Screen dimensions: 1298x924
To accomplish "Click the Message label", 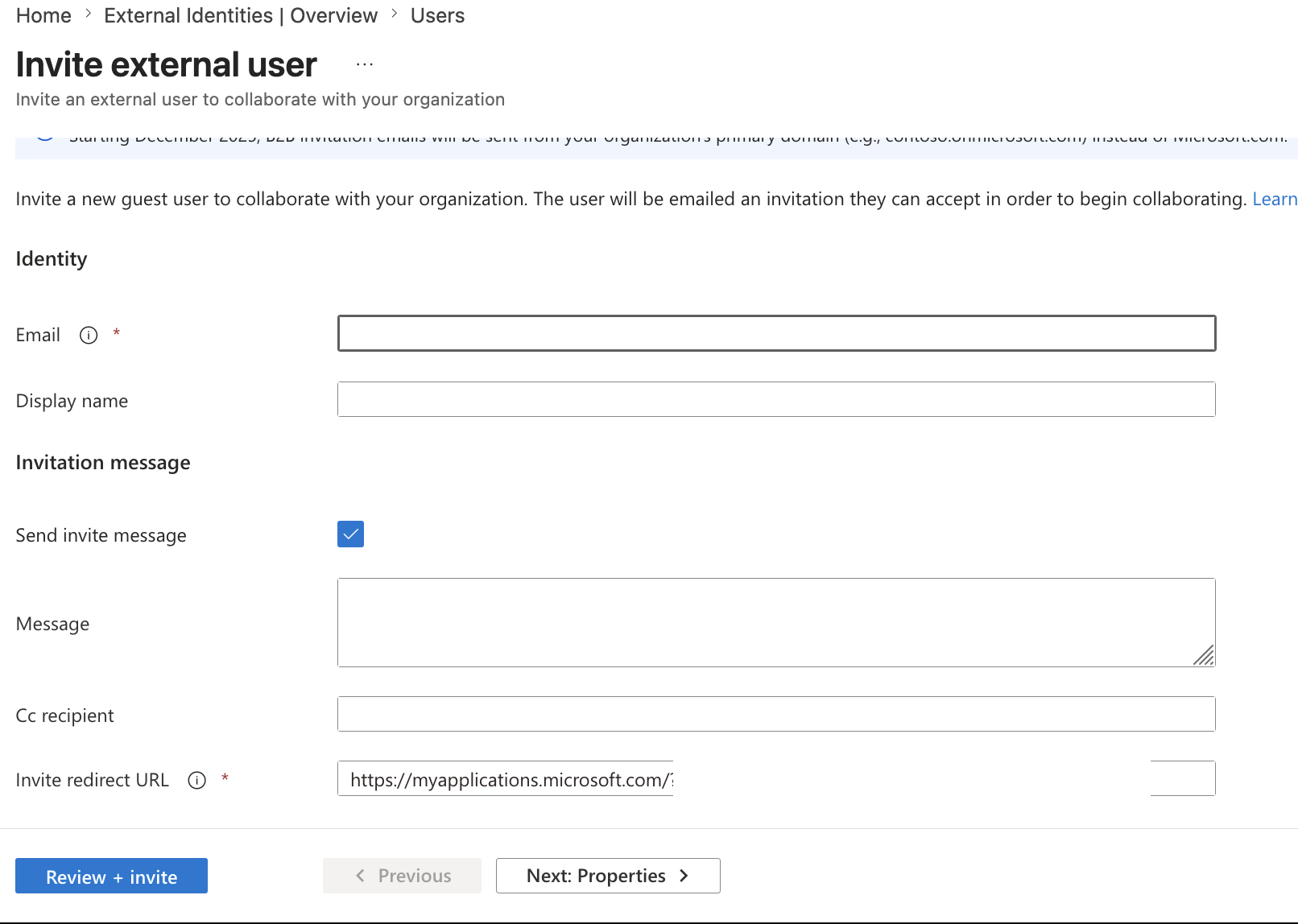I will pos(52,624).
